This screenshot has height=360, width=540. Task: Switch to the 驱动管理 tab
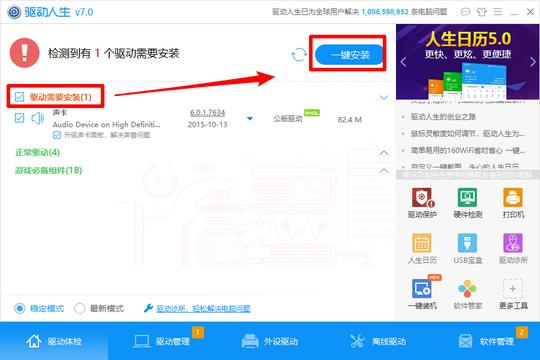(162, 341)
